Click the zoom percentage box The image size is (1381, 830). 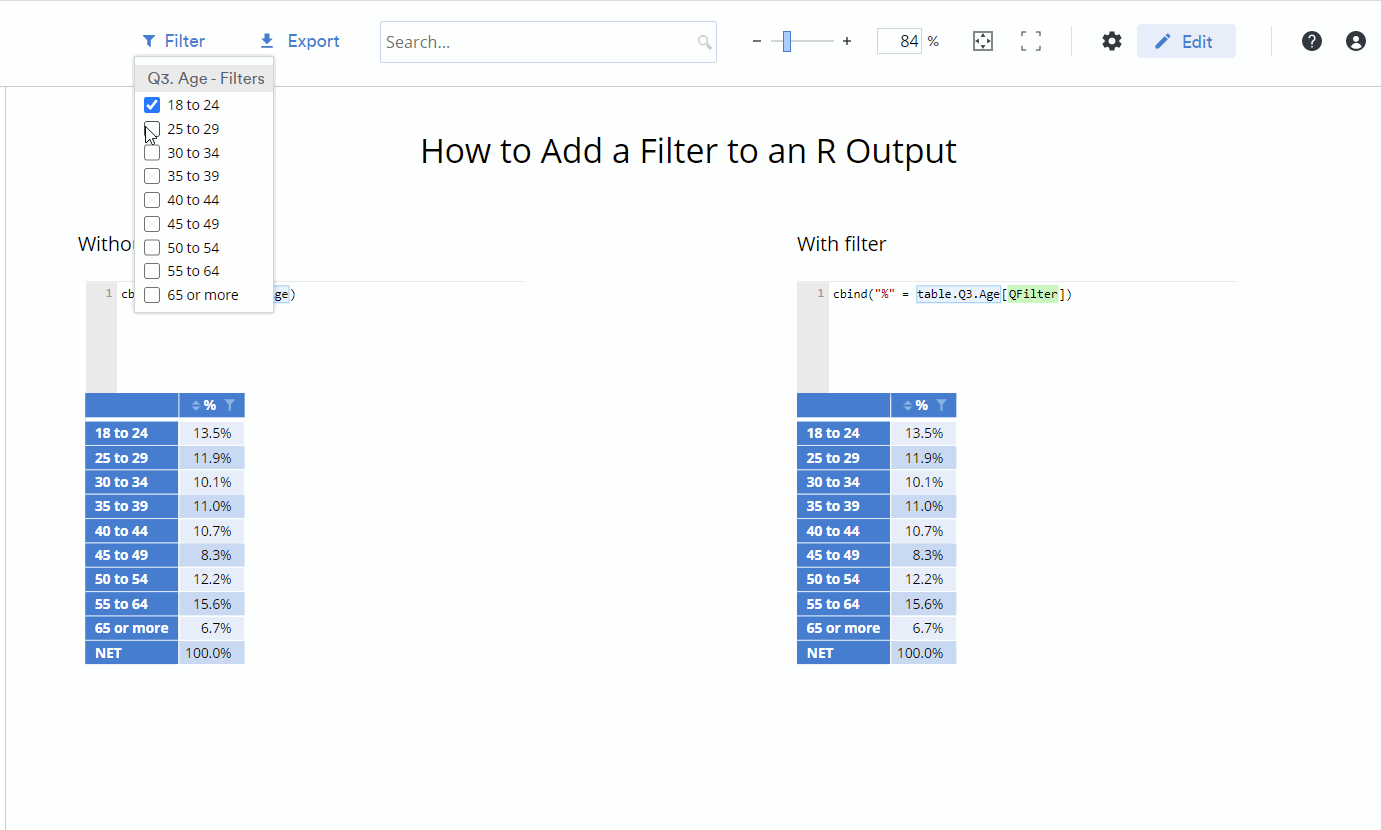coord(899,41)
